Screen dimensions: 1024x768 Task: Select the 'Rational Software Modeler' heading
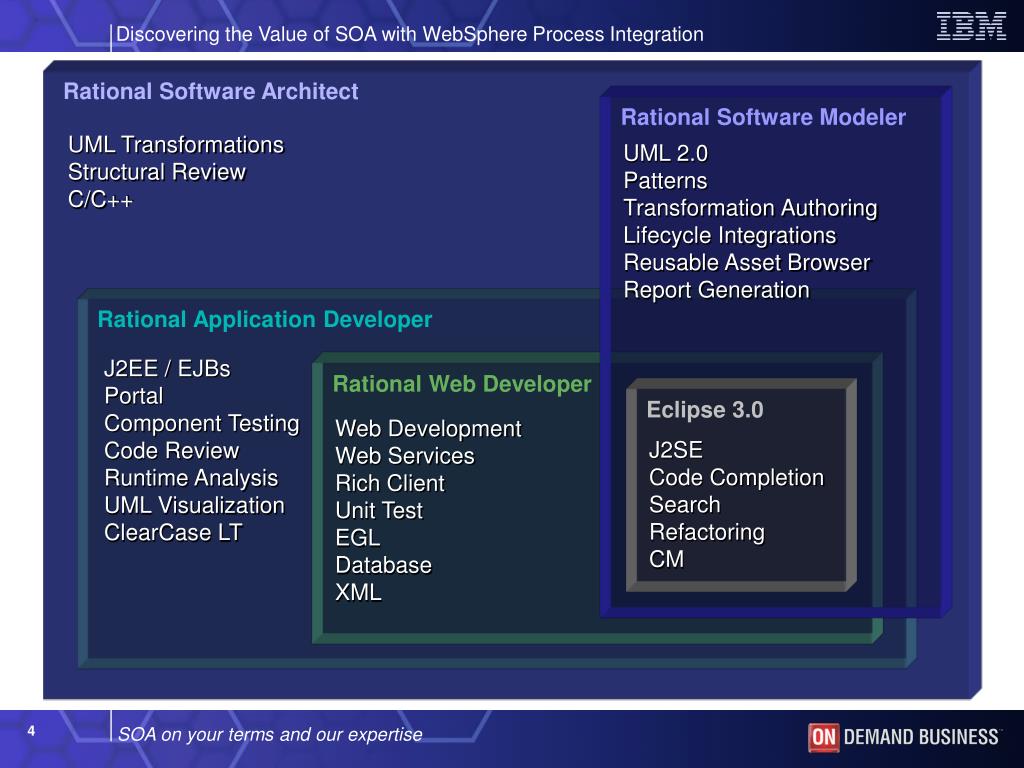[763, 117]
